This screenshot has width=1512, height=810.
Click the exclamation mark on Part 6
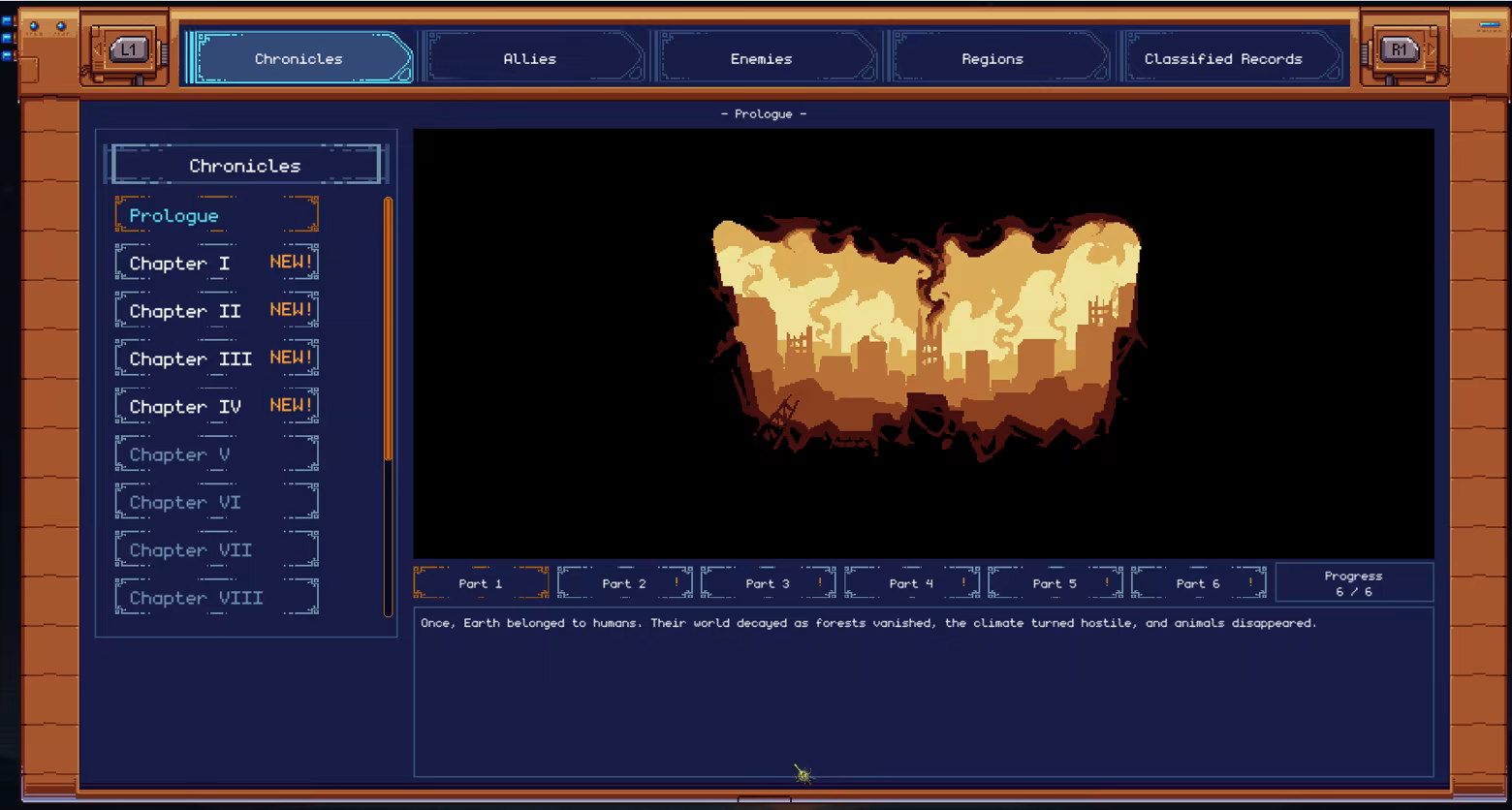pyautogui.click(x=1250, y=583)
